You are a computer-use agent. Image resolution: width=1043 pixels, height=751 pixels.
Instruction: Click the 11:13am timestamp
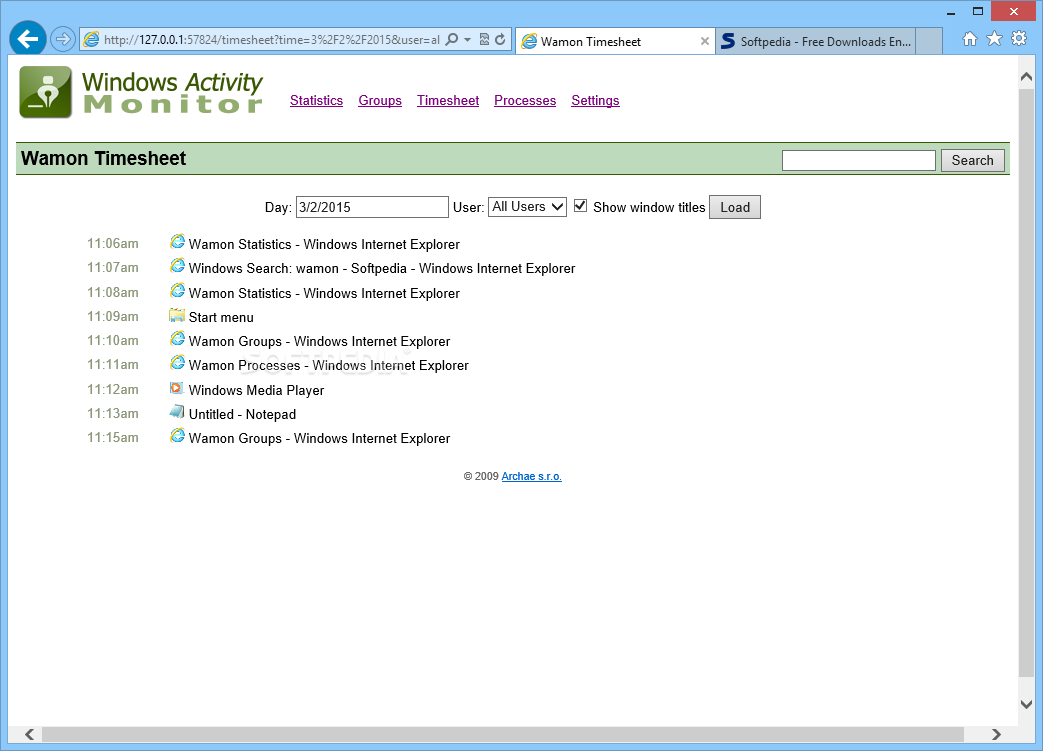[x=113, y=414]
